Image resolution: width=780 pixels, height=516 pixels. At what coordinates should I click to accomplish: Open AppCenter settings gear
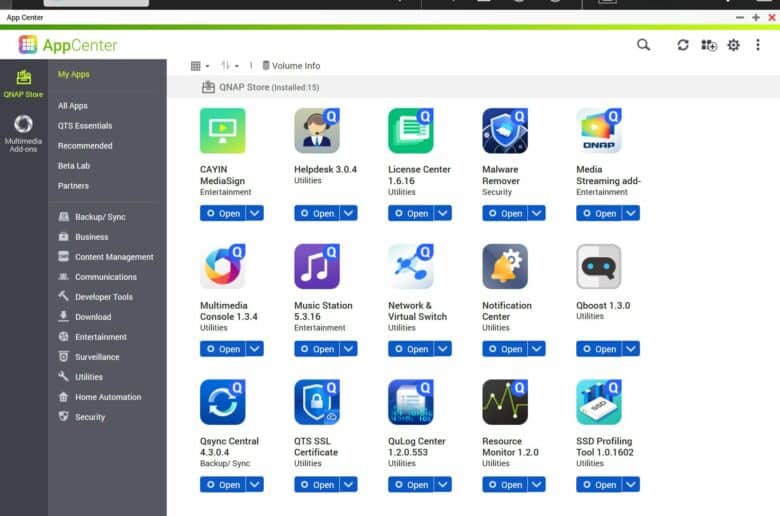coord(733,45)
